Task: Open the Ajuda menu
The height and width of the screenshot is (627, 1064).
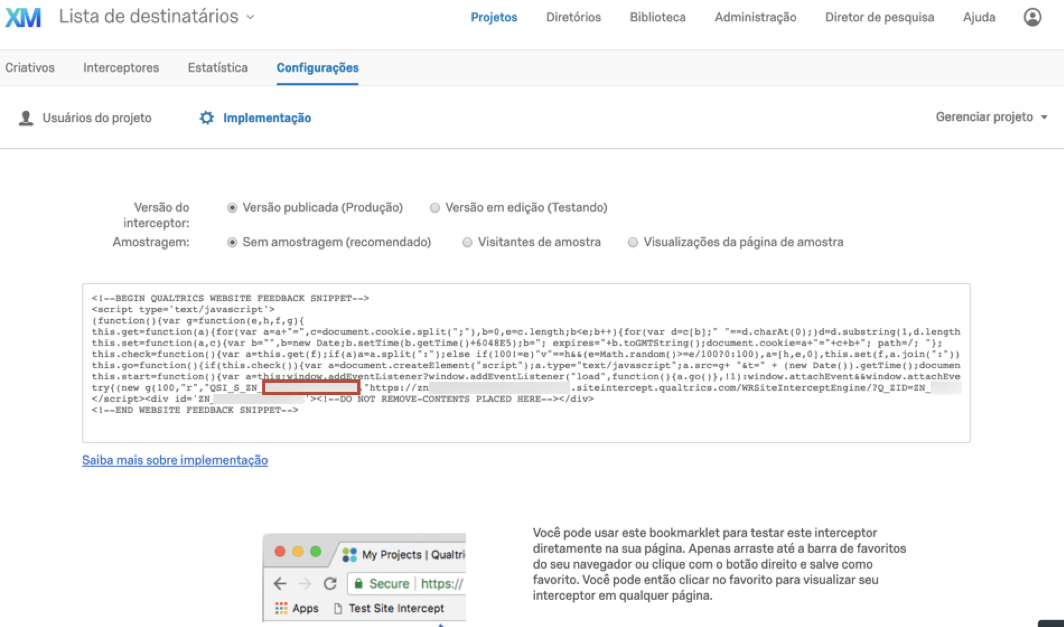Action: [x=979, y=18]
